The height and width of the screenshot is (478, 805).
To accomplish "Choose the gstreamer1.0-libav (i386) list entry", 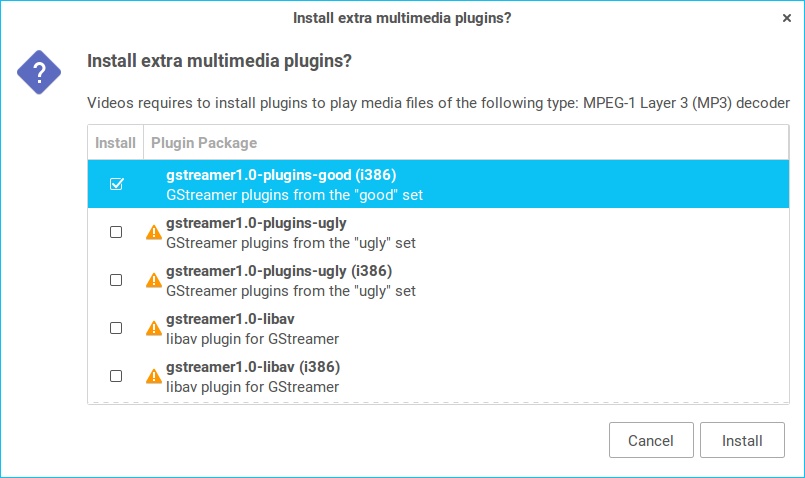I will pos(400,376).
